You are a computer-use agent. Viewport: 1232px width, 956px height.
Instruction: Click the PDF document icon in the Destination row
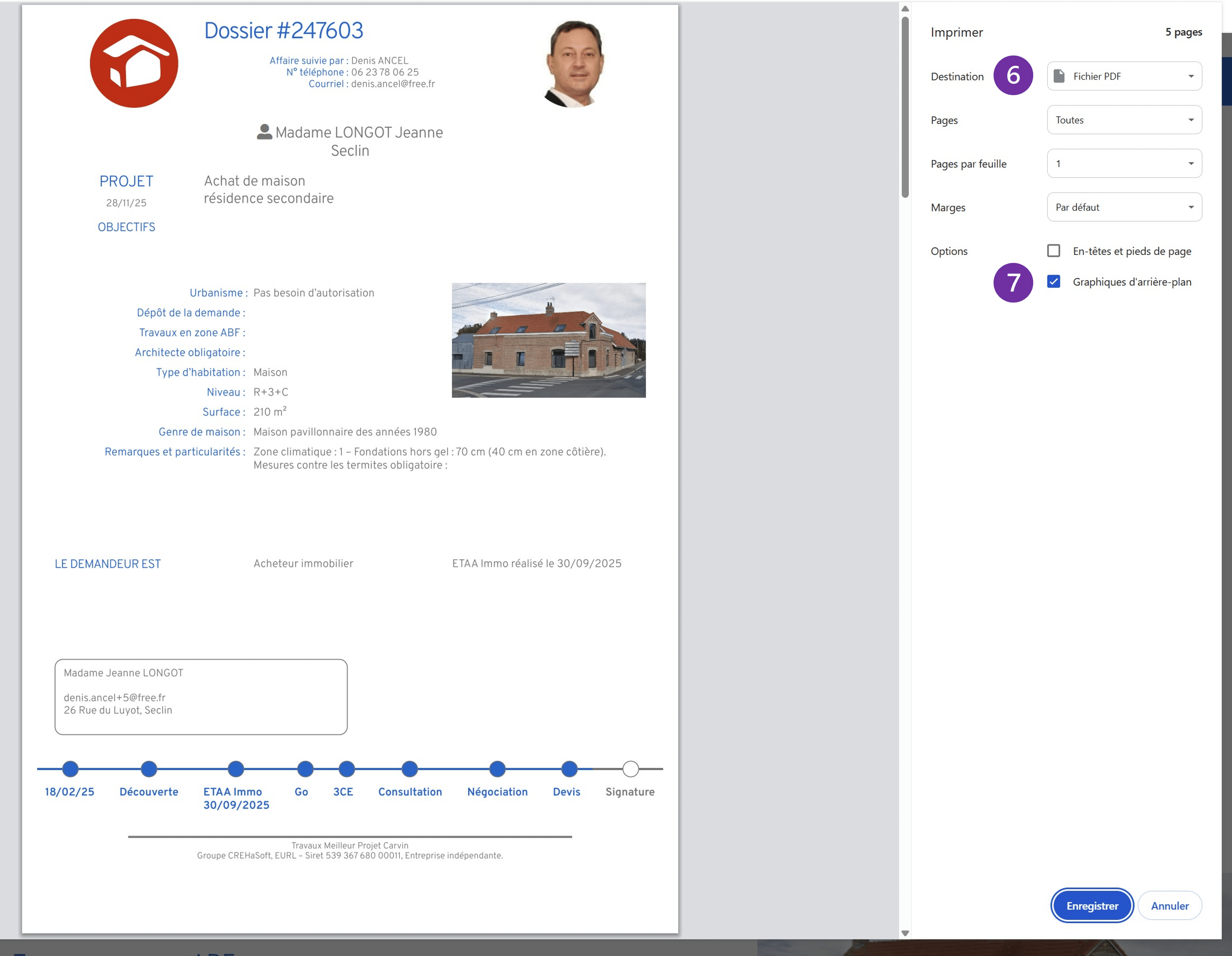pos(1059,76)
